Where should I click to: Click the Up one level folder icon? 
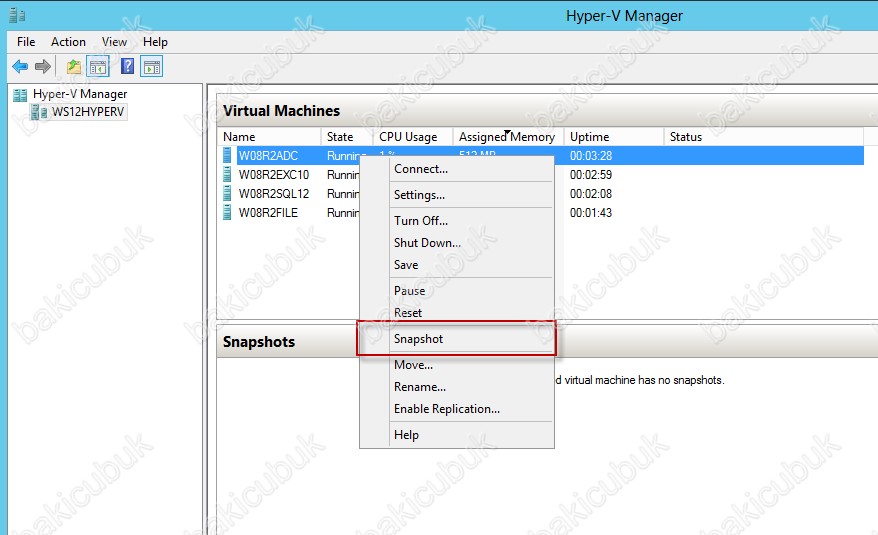pos(74,67)
